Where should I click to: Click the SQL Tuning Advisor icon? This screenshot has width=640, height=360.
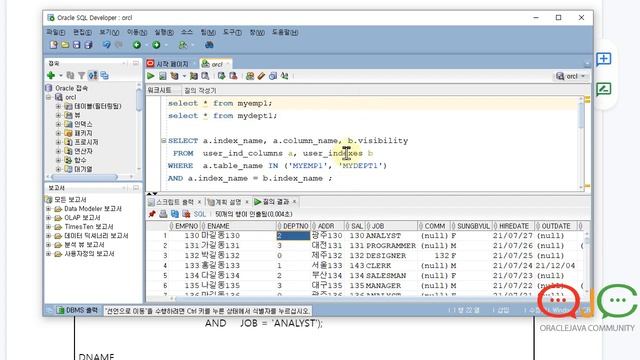tap(205, 76)
